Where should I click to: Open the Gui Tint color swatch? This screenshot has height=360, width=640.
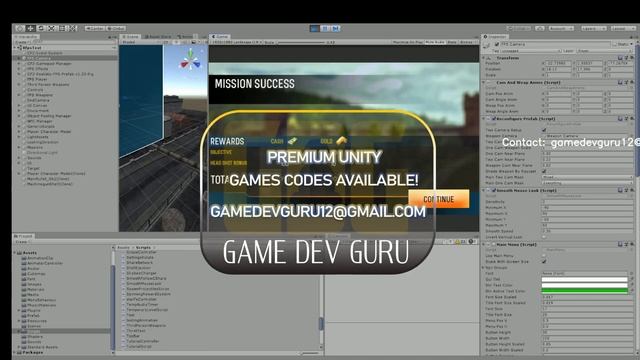click(584, 280)
